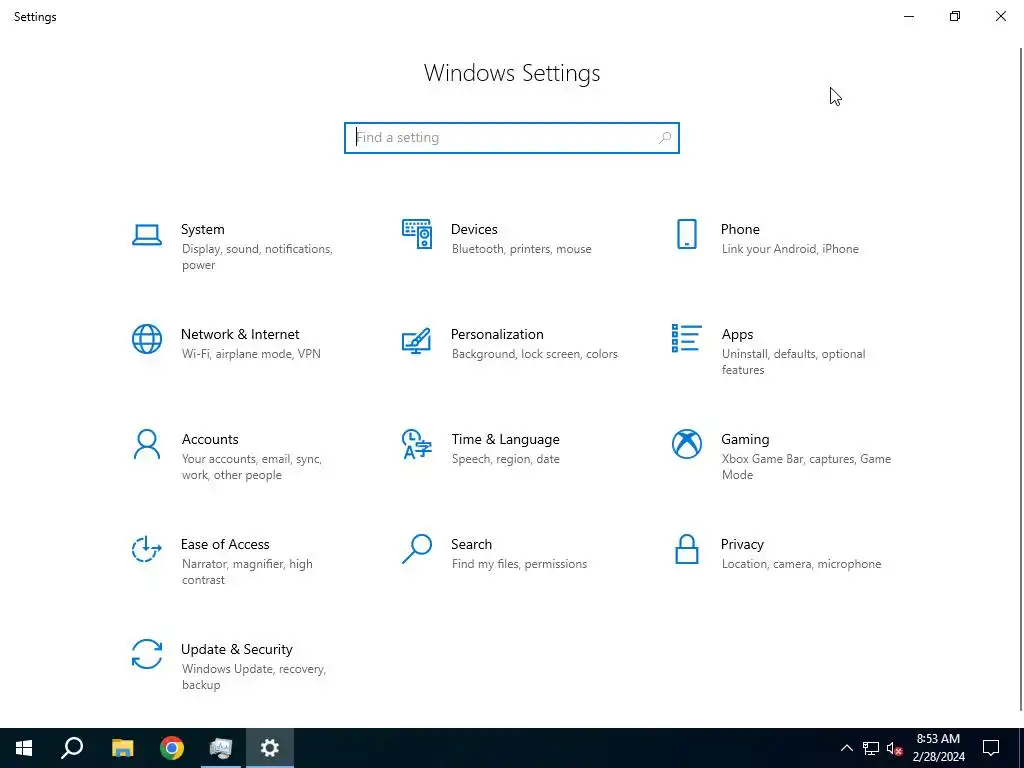Click the muted volume tray icon
The width and height of the screenshot is (1024, 768).
(895, 748)
